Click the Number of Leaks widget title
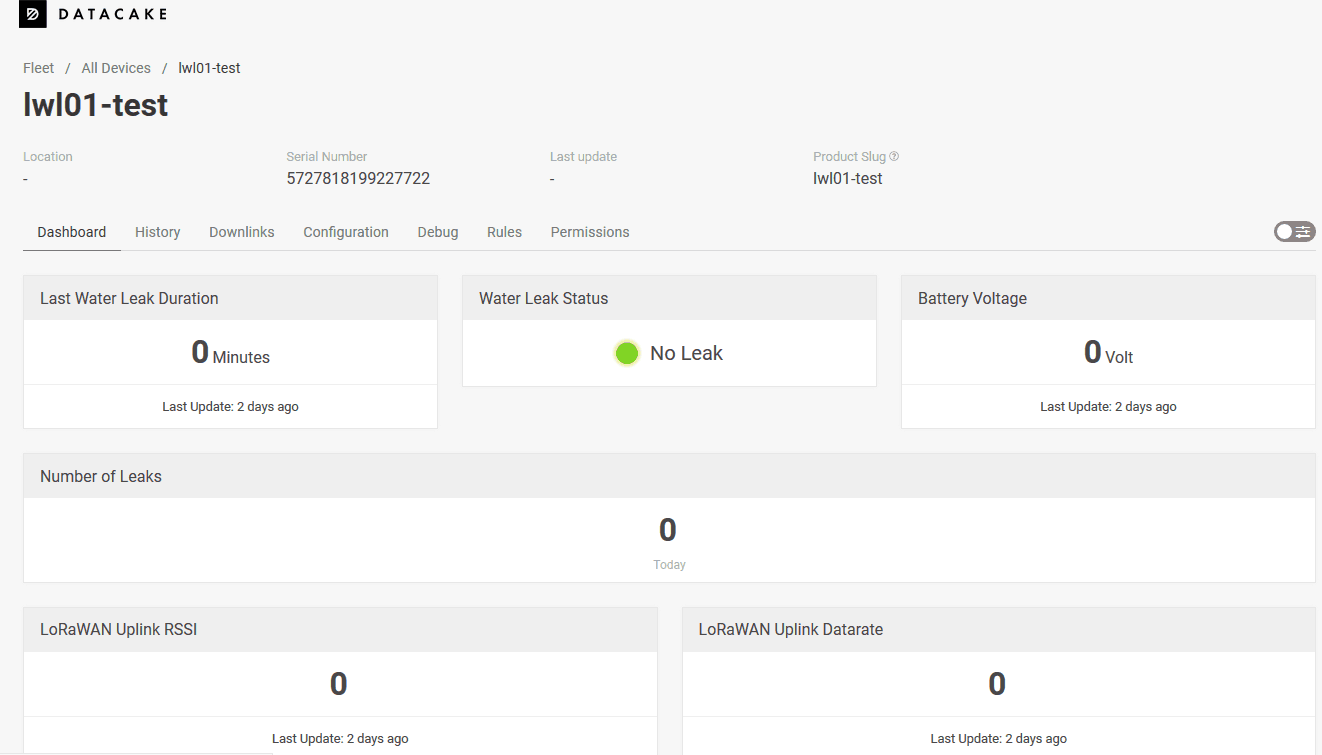 pyautogui.click(x=101, y=476)
